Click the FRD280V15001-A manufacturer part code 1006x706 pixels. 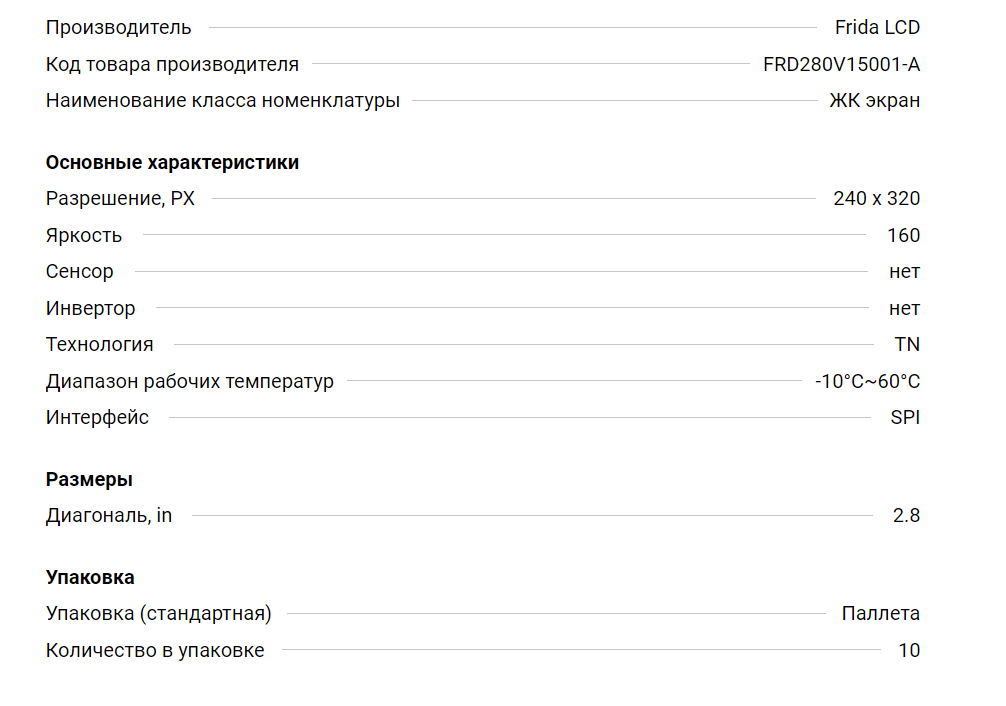(x=841, y=65)
